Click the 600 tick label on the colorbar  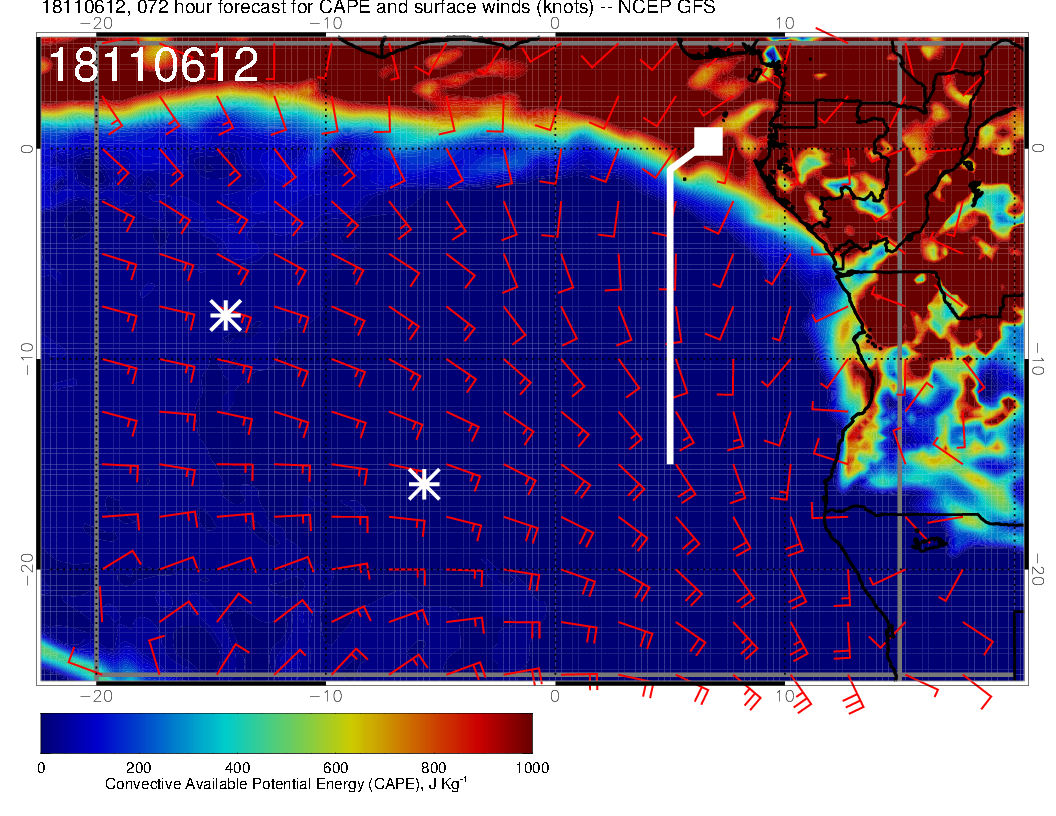(x=335, y=768)
